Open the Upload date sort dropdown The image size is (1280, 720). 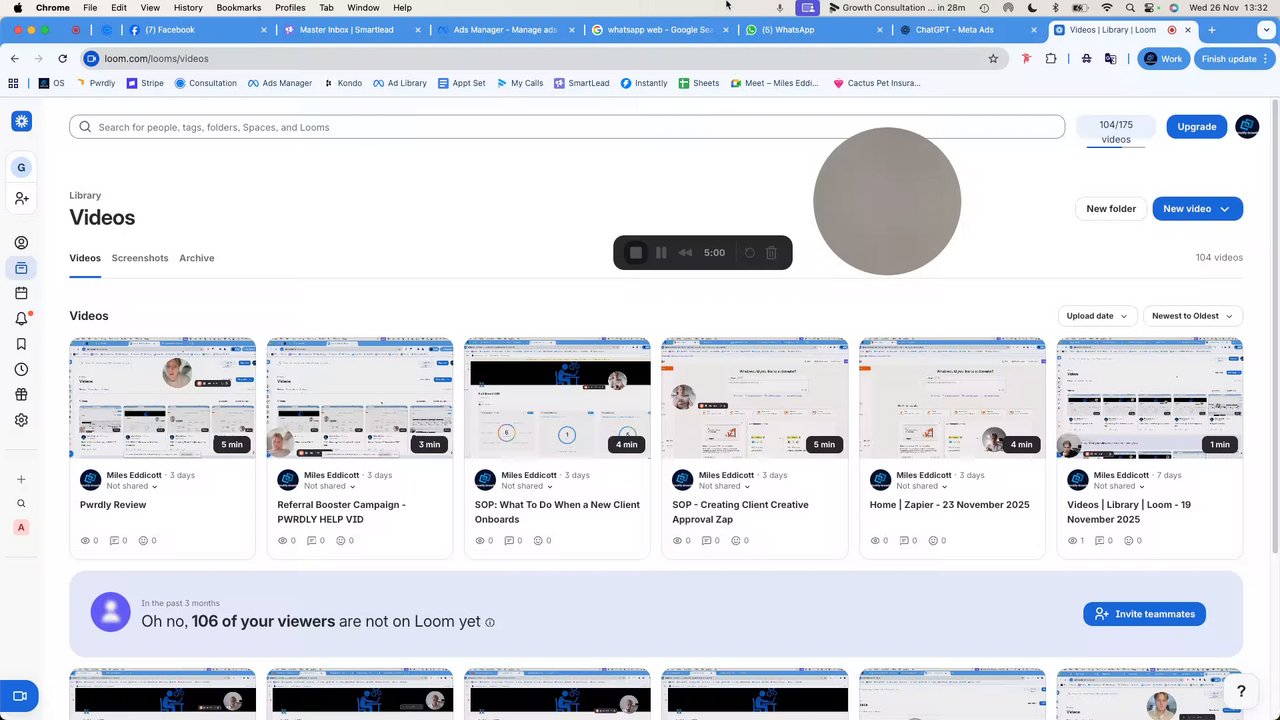tap(1097, 316)
